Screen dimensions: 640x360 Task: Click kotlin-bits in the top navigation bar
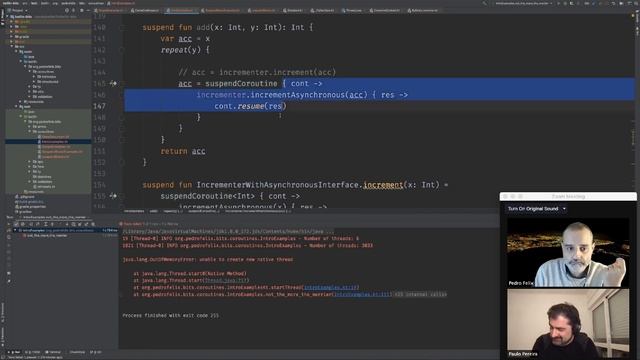tap(11, 3)
